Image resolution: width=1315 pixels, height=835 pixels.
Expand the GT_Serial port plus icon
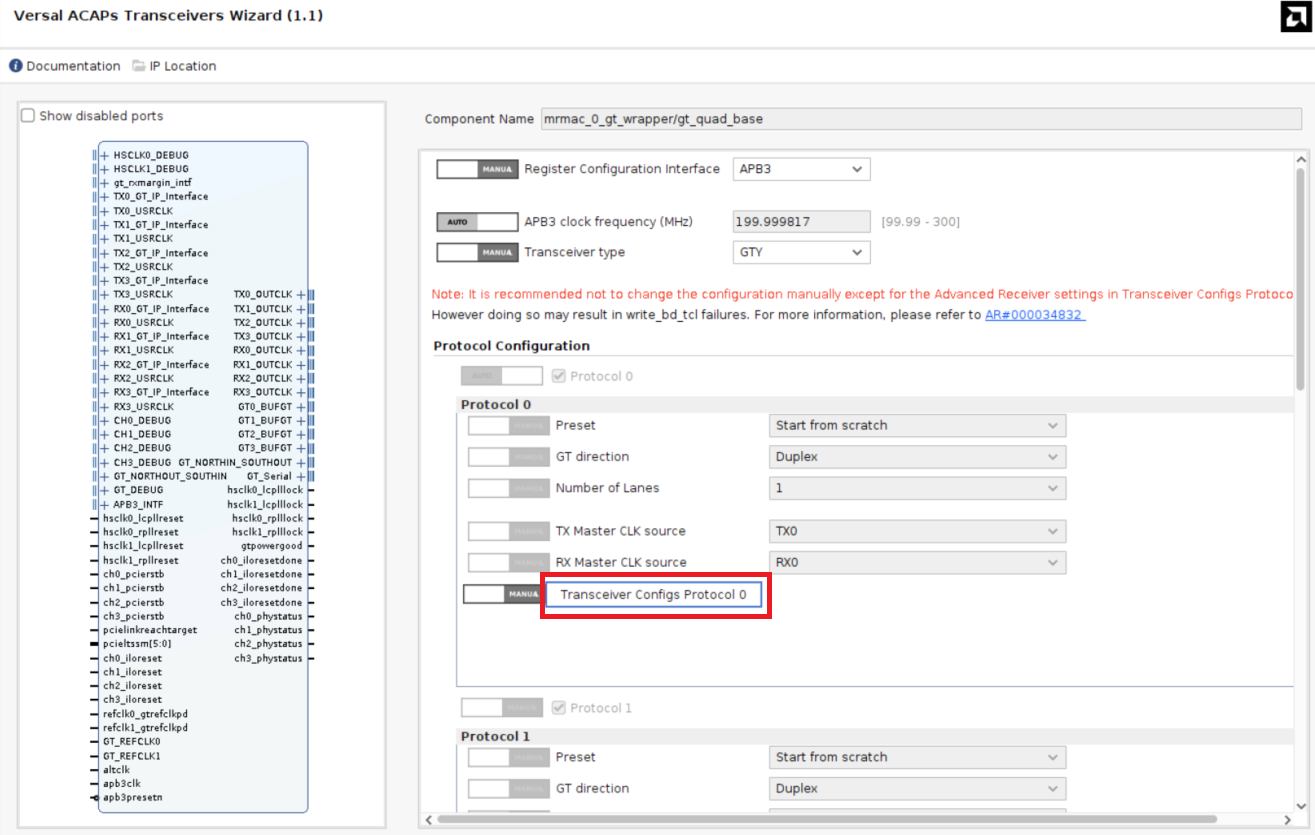[300, 476]
